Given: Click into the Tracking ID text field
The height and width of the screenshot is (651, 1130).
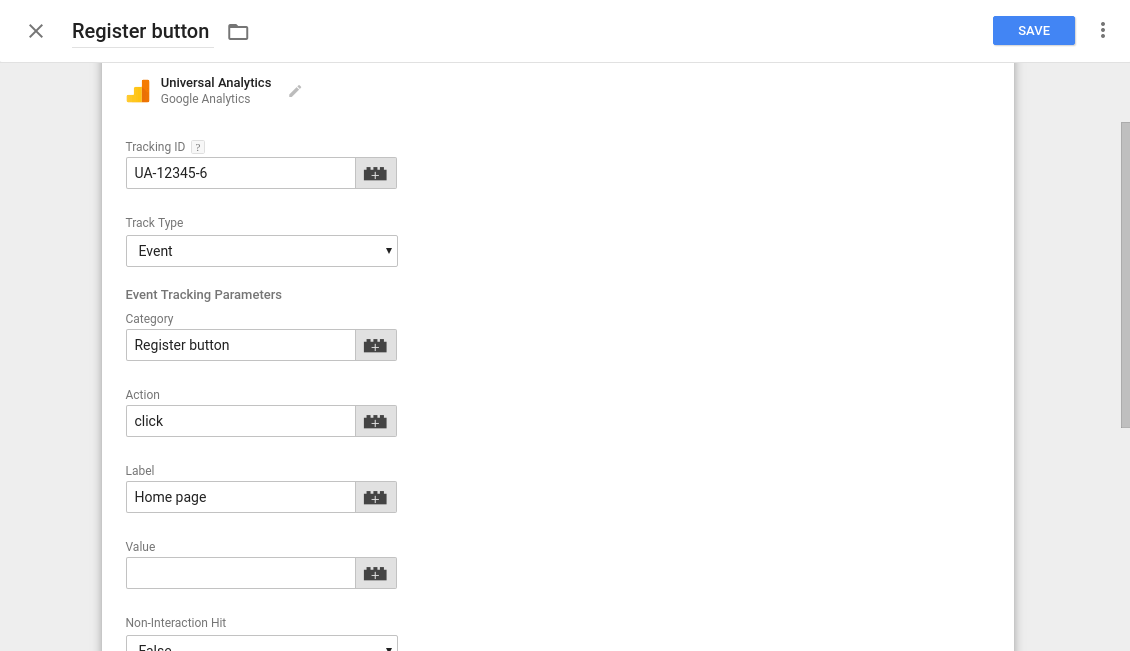Looking at the screenshot, I should [x=240, y=173].
